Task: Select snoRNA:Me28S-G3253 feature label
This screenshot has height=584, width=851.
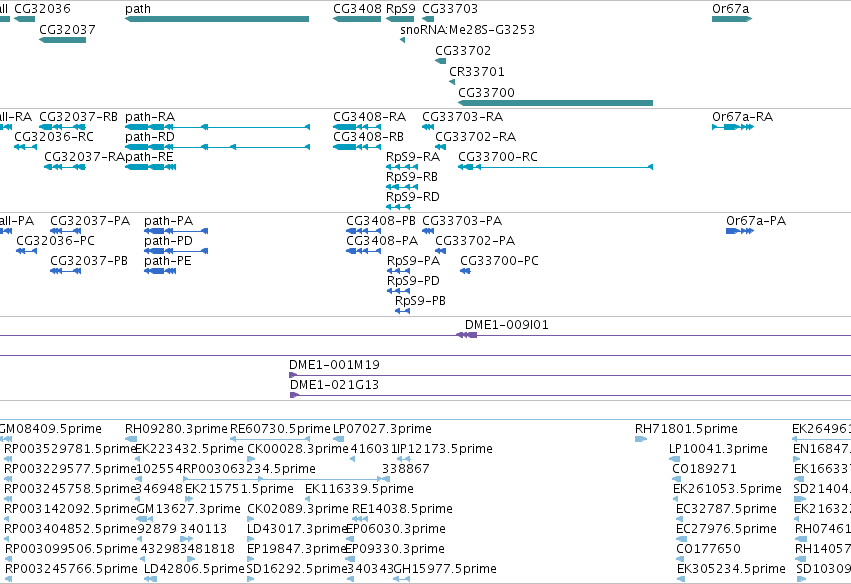Action: 467,29
